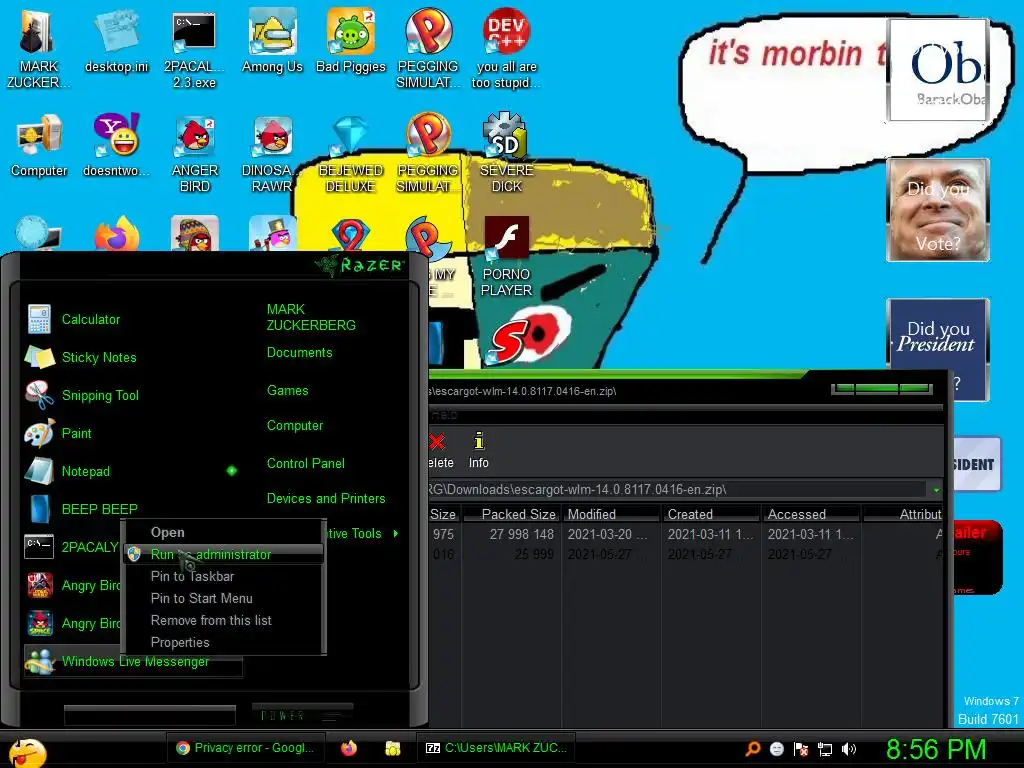Open Devices and Printers link
This screenshot has height=768, width=1024.
(x=326, y=499)
